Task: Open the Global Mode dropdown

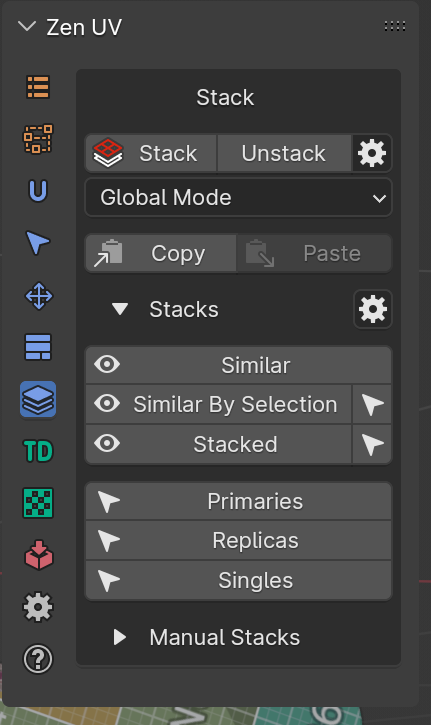Action: coord(239,197)
